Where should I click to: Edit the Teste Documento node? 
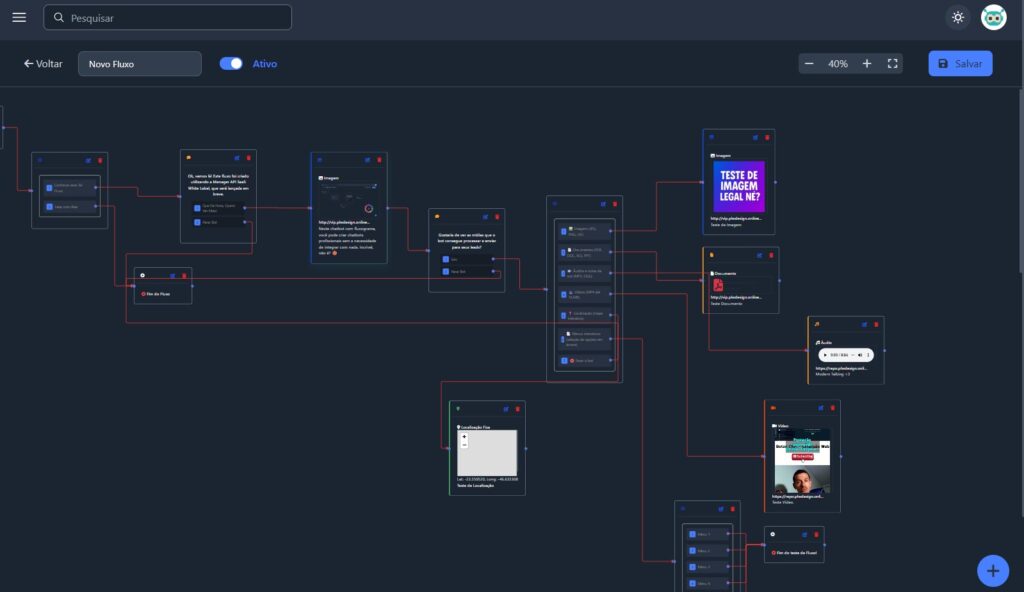[759, 254]
